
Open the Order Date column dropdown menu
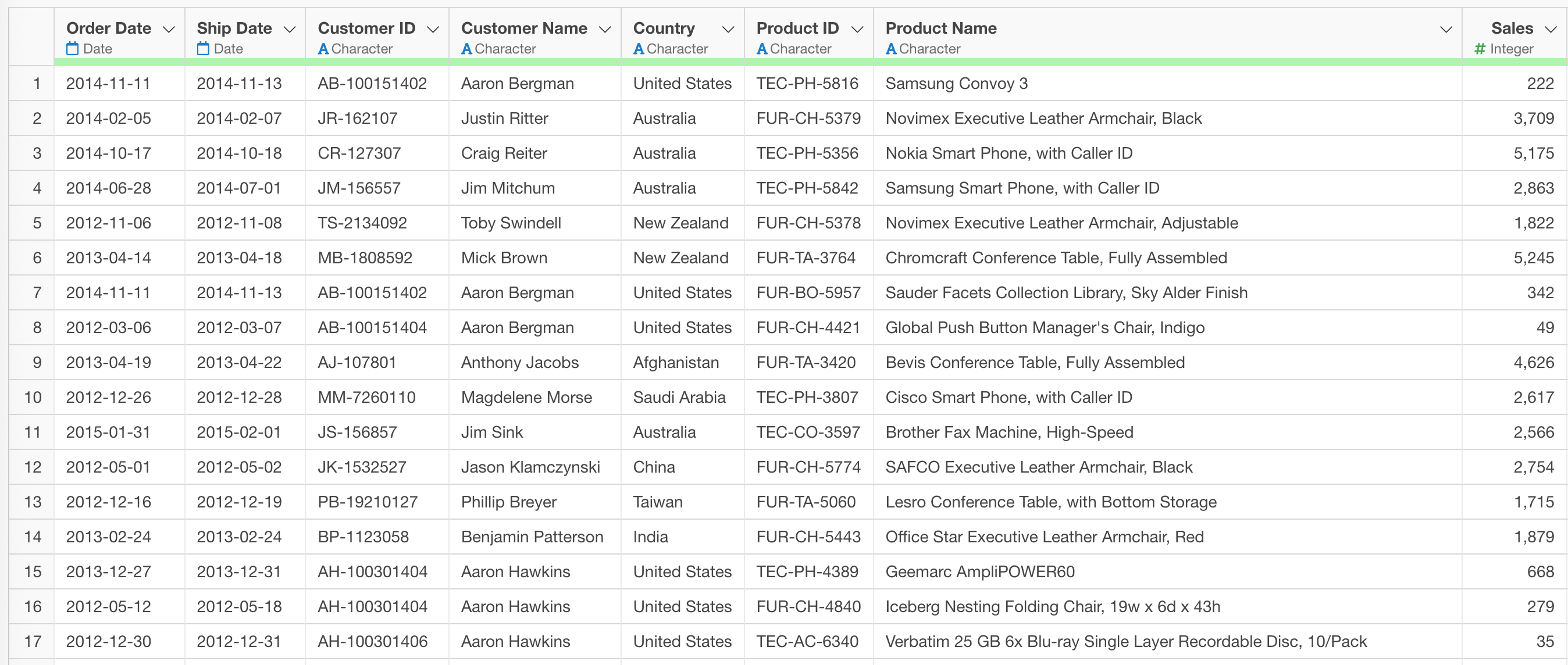(169, 29)
